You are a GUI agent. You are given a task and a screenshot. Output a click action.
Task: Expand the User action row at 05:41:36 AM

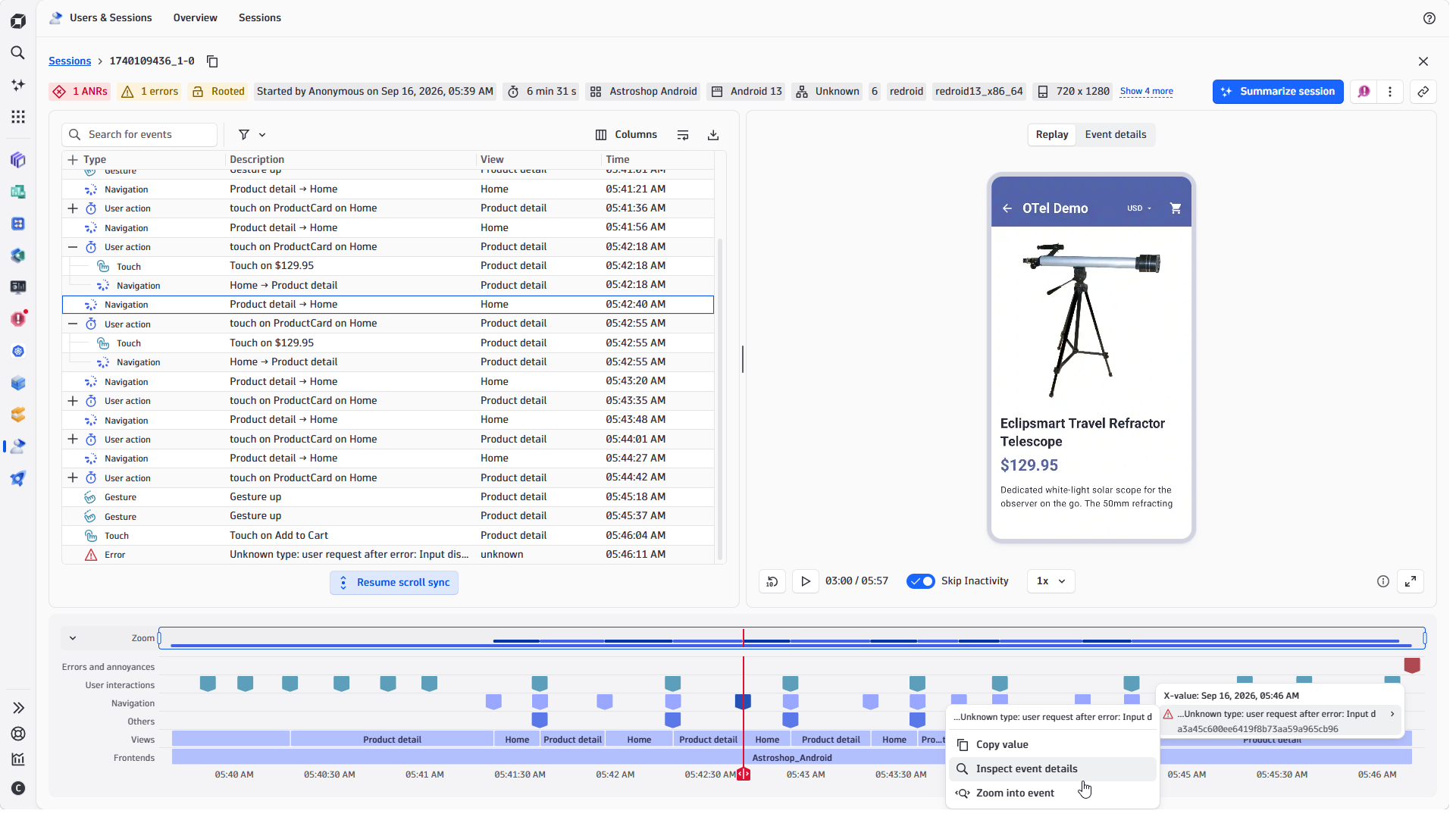pyautogui.click(x=73, y=209)
